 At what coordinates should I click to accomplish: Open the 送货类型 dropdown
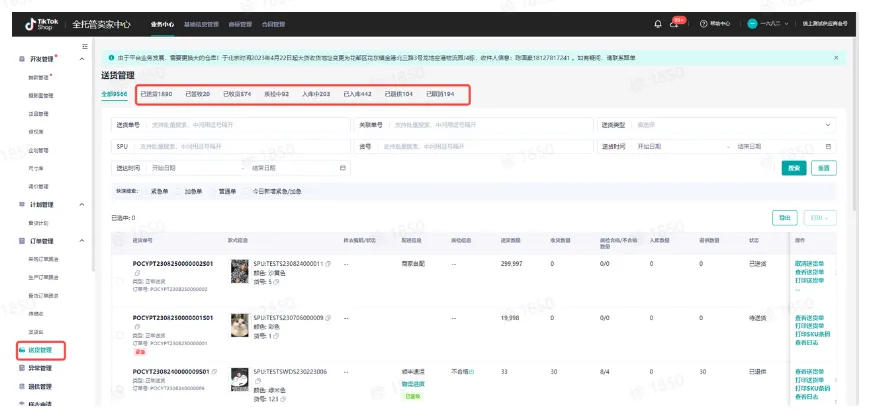pyautogui.click(x=717, y=125)
